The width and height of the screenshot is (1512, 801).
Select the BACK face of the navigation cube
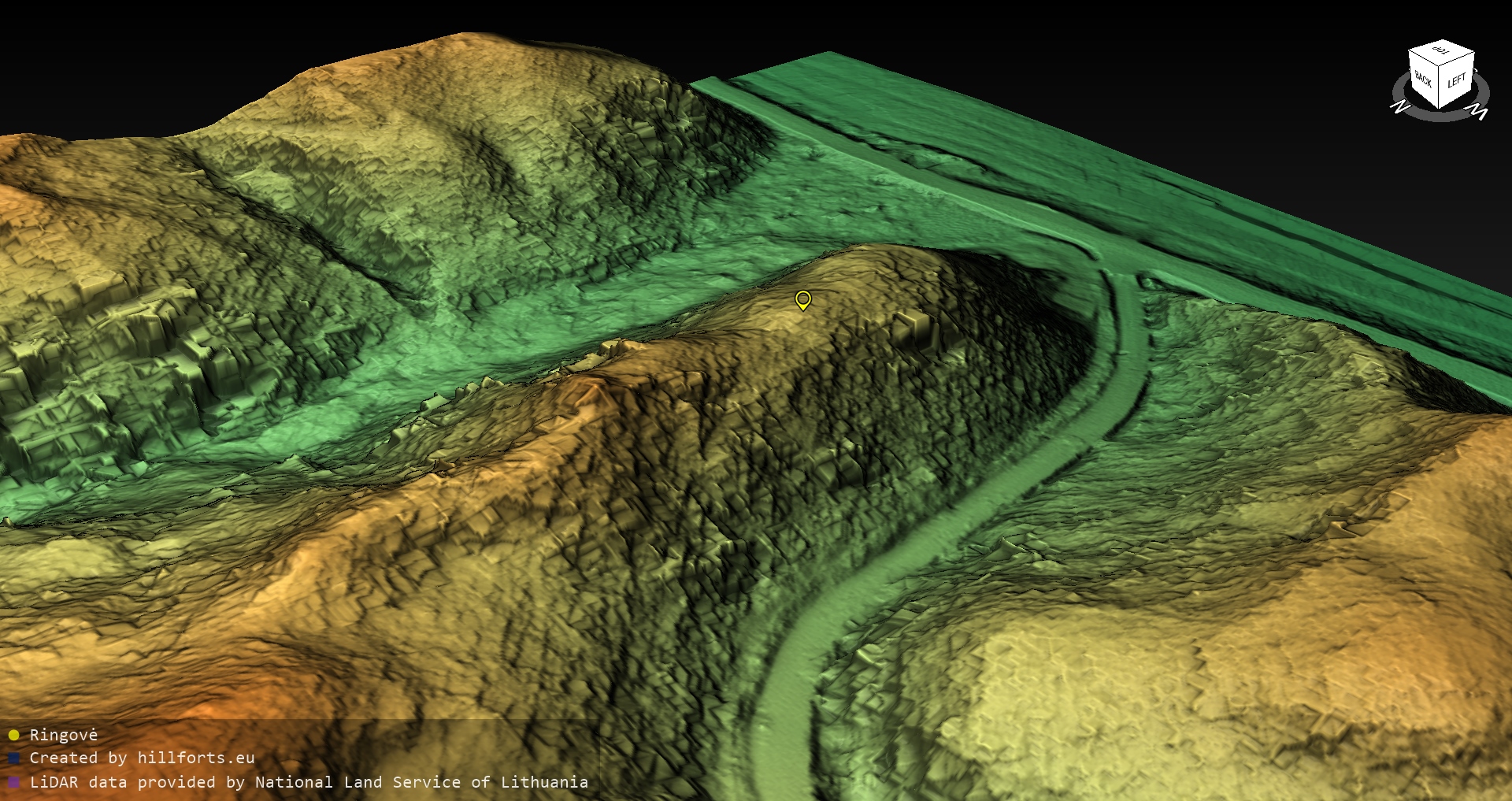[1424, 80]
